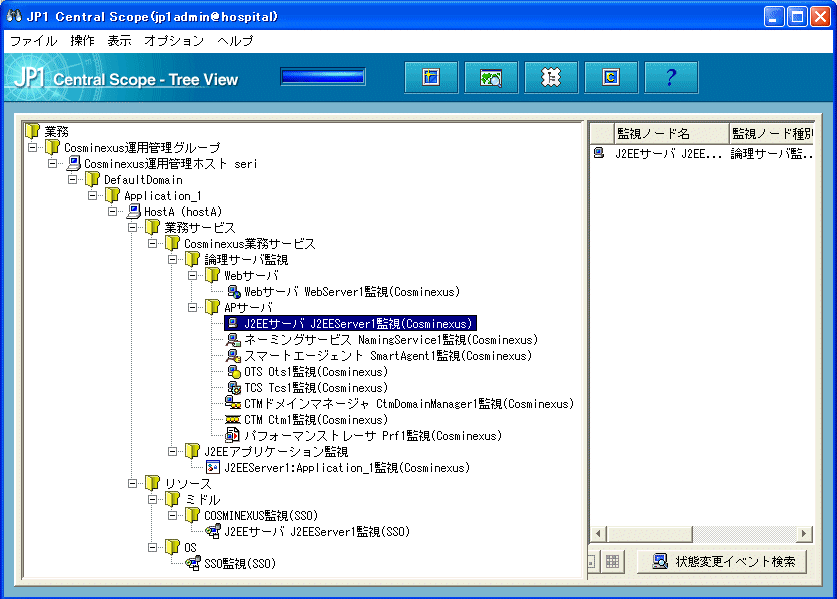The height and width of the screenshot is (599, 837).
Task: Collapse the APサーバ branch
Action: click(x=193, y=308)
